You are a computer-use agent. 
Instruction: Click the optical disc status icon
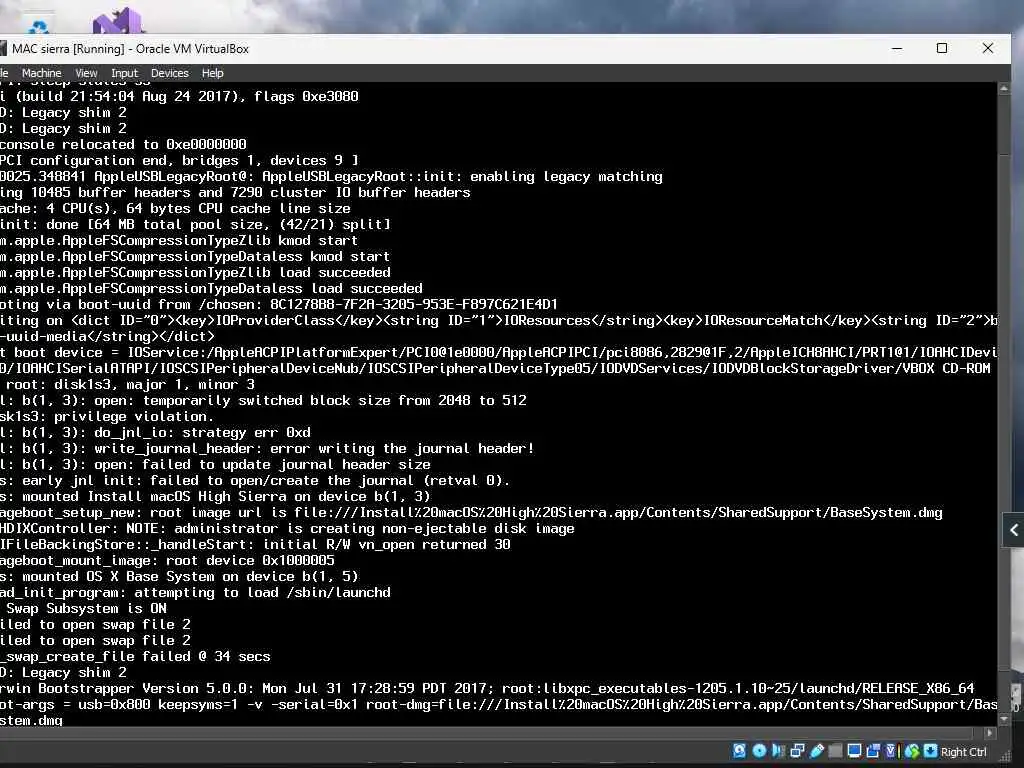759,751
